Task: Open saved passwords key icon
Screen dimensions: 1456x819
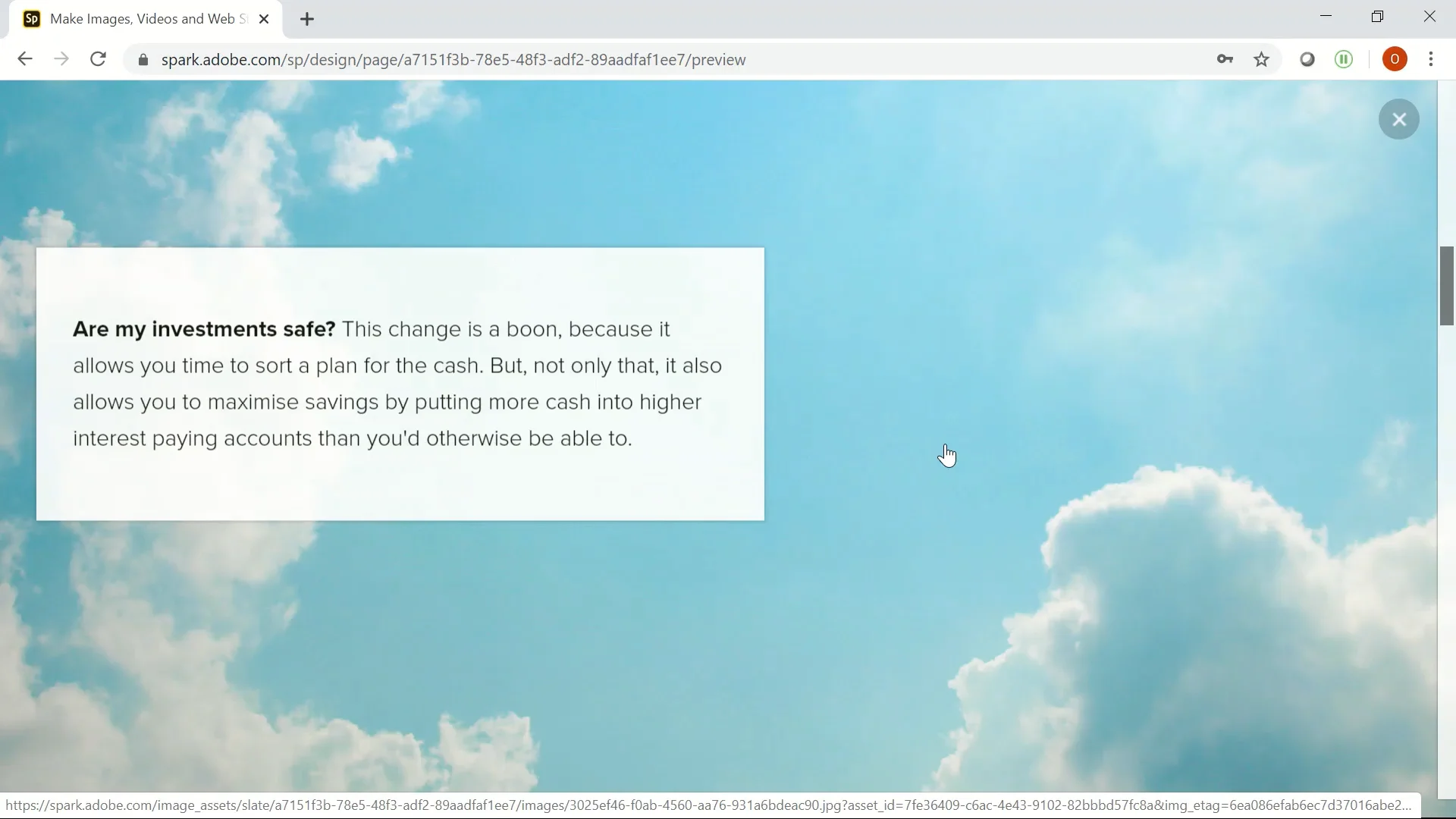Action: pos(1225,59)
